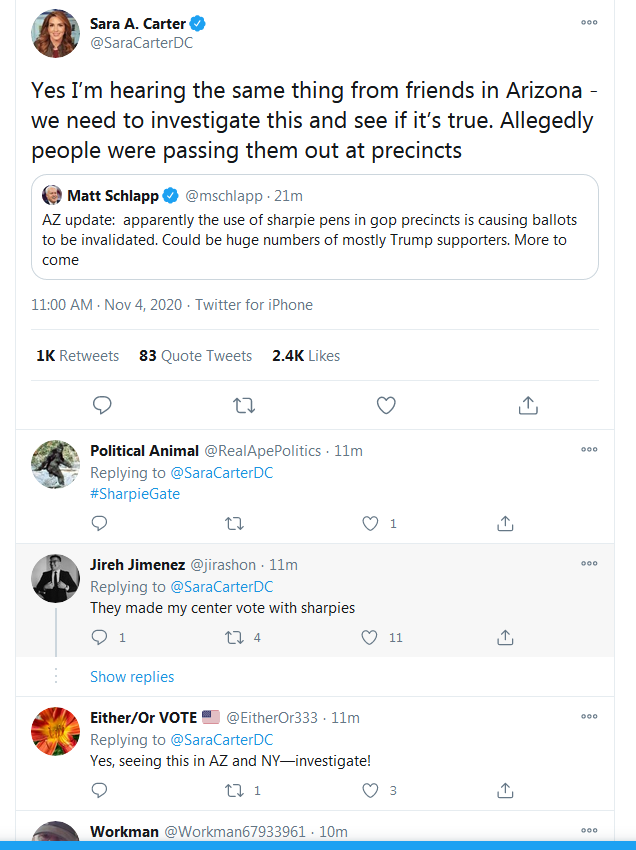The width and height of the screenshot is (636, 850).
Task: Open more options on Sara Carter's tweet
Action: (x=589, y=22)
